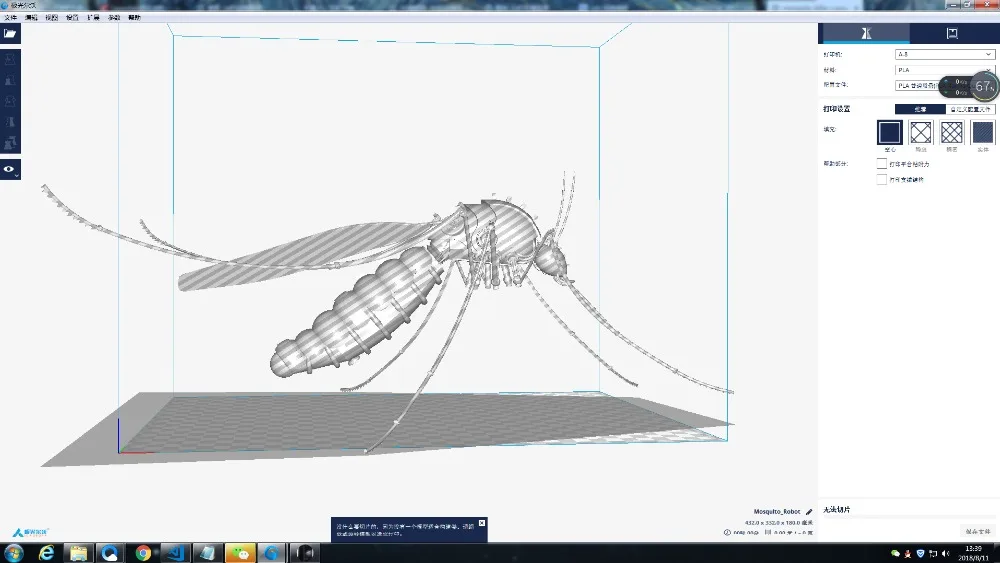The width and height of the screenshot is (1000, 563).
Task: Select the Scale tool in left toolbar
Action: click(10, 81)
